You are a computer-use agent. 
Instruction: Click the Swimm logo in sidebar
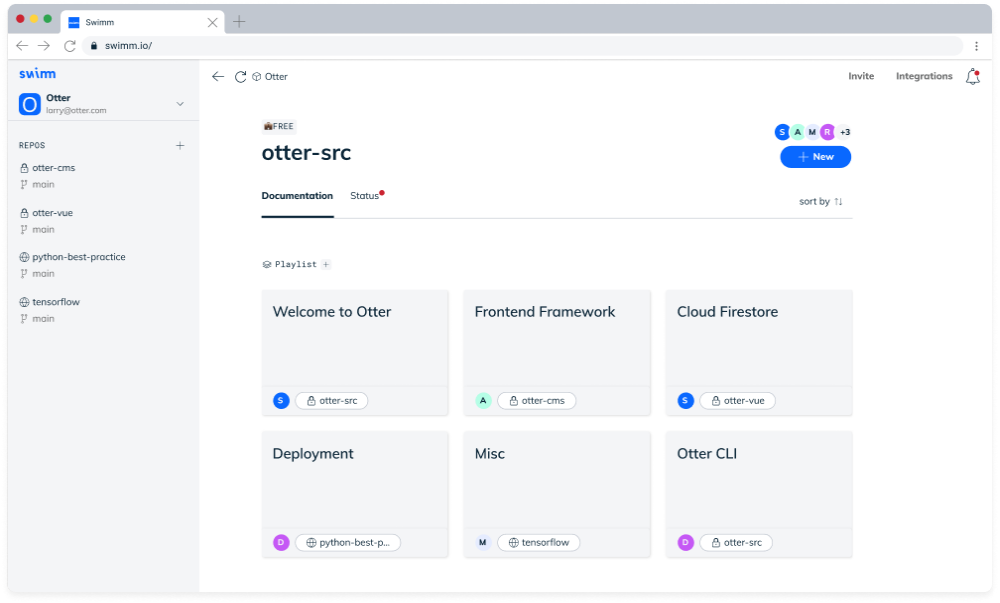tap(38, 74)
